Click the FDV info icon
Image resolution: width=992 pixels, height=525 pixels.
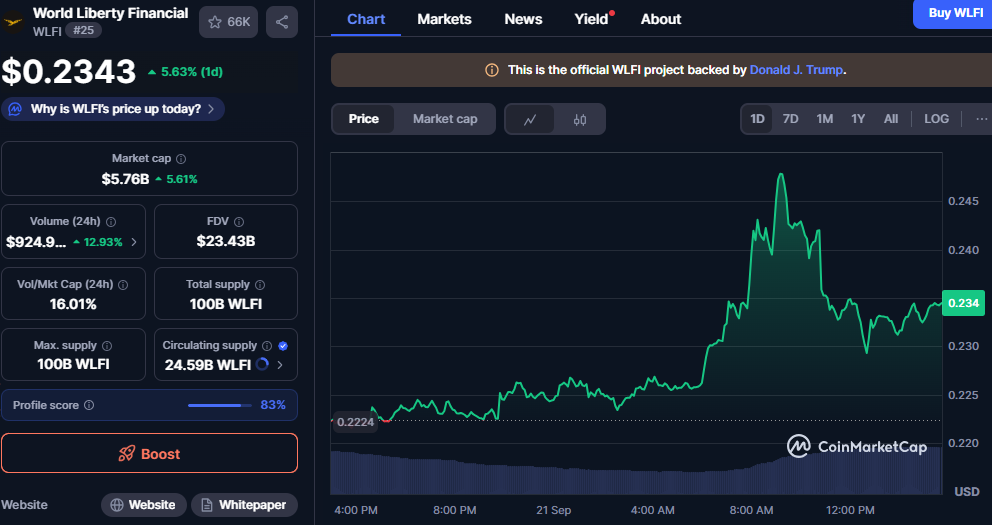pos(239,222)
